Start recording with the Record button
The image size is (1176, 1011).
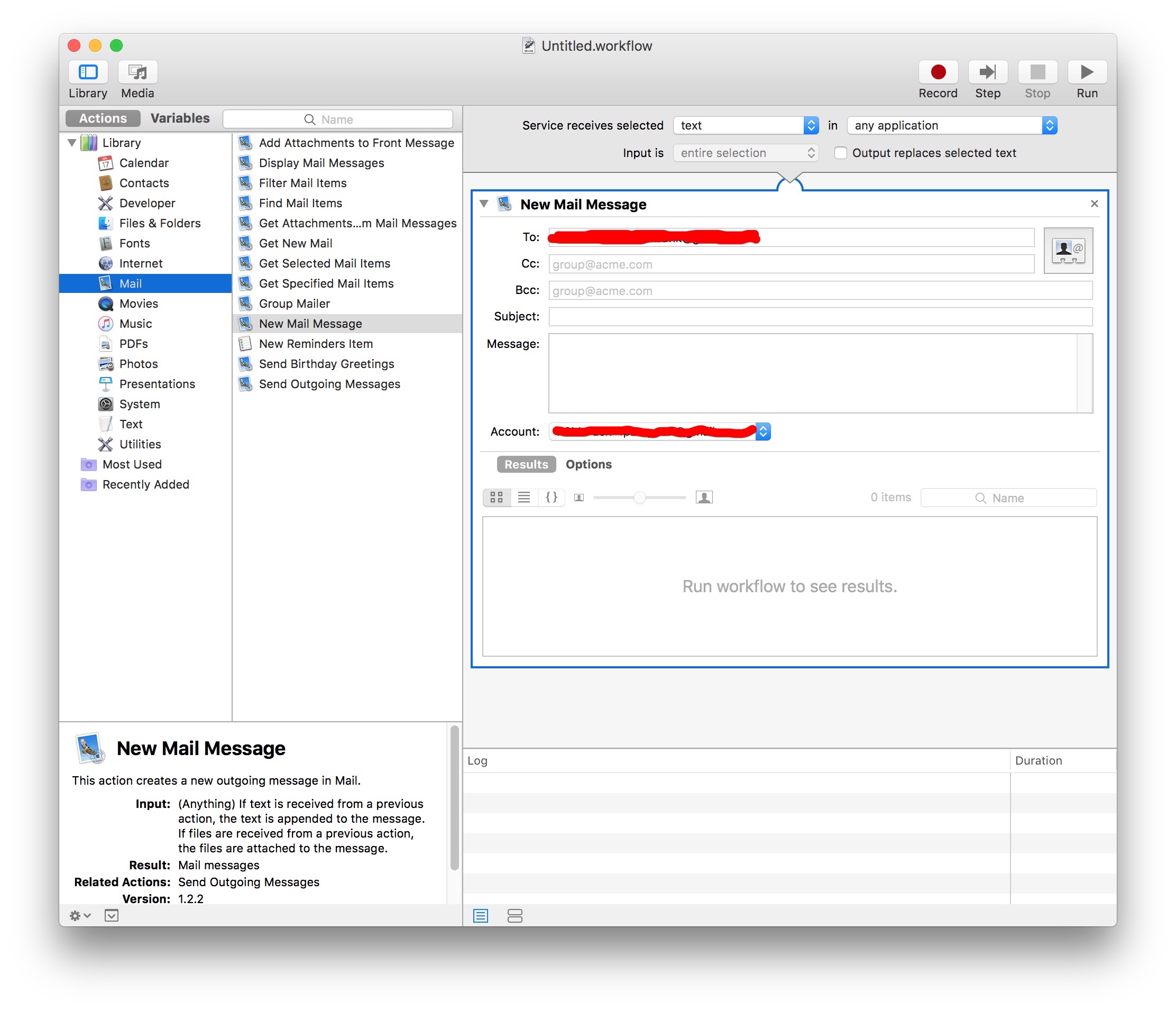click(x=938, y=72)
